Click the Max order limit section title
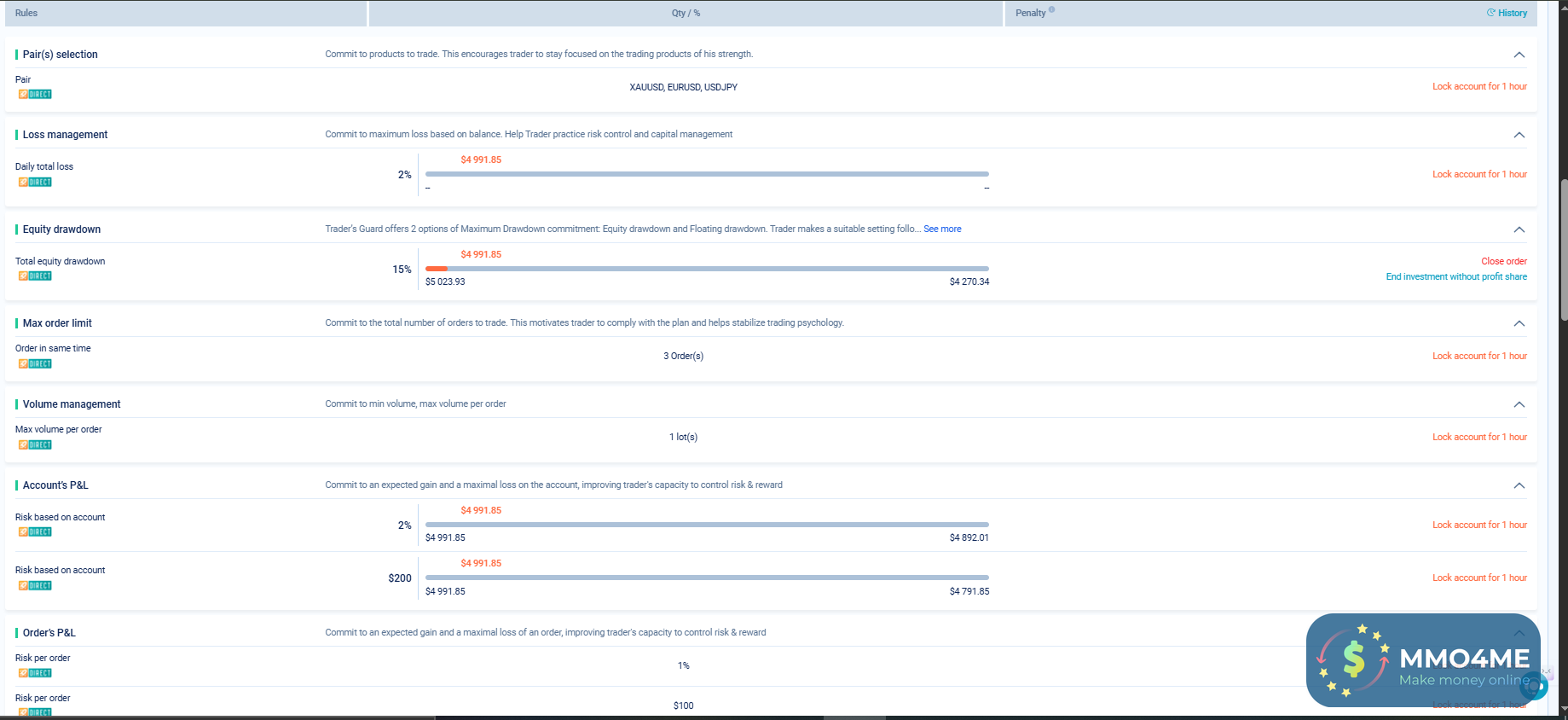Image resolution: width=1568 pixels, height=720 pixels. (57, 323)
